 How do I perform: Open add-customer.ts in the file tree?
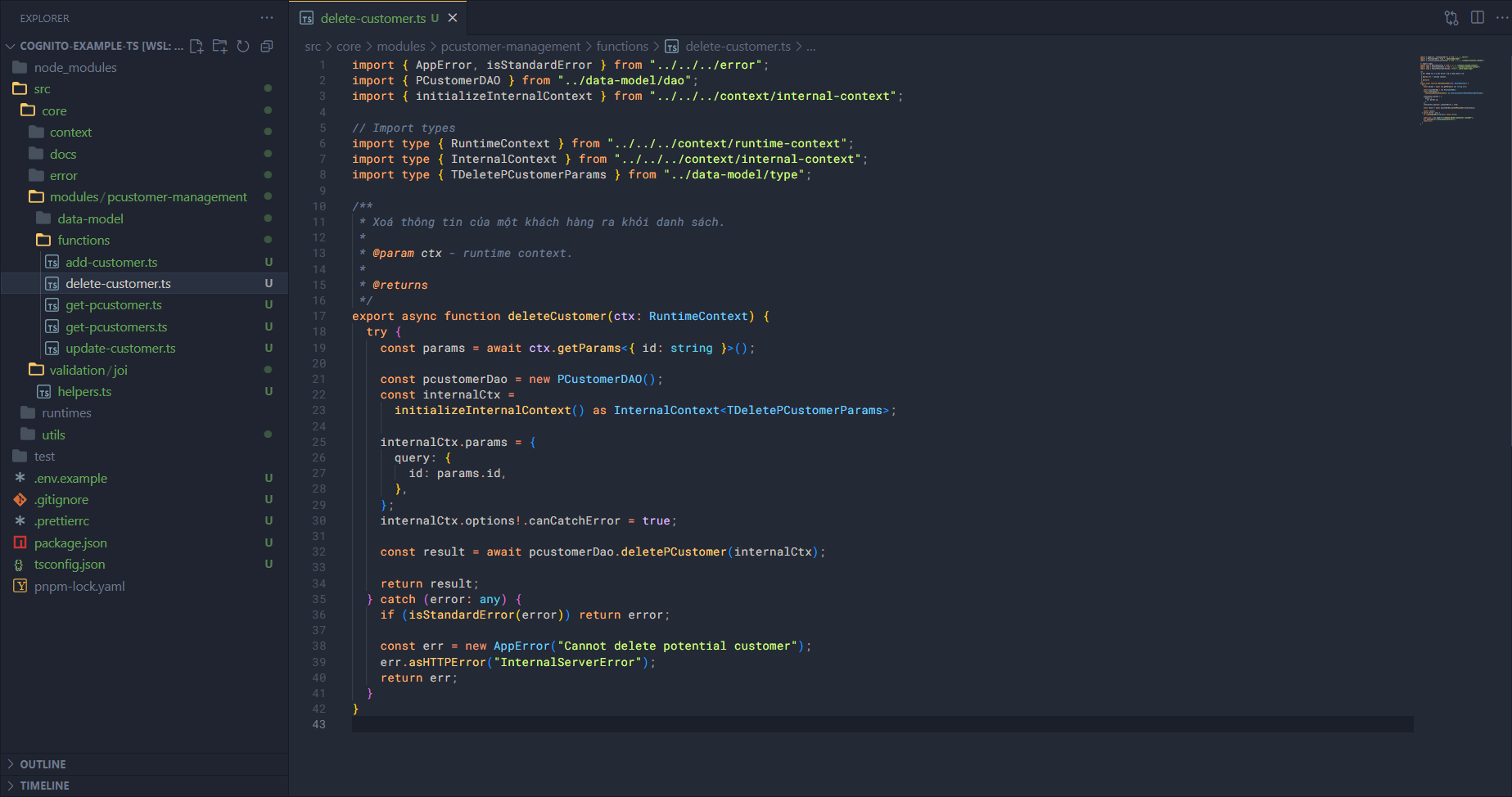111,262
